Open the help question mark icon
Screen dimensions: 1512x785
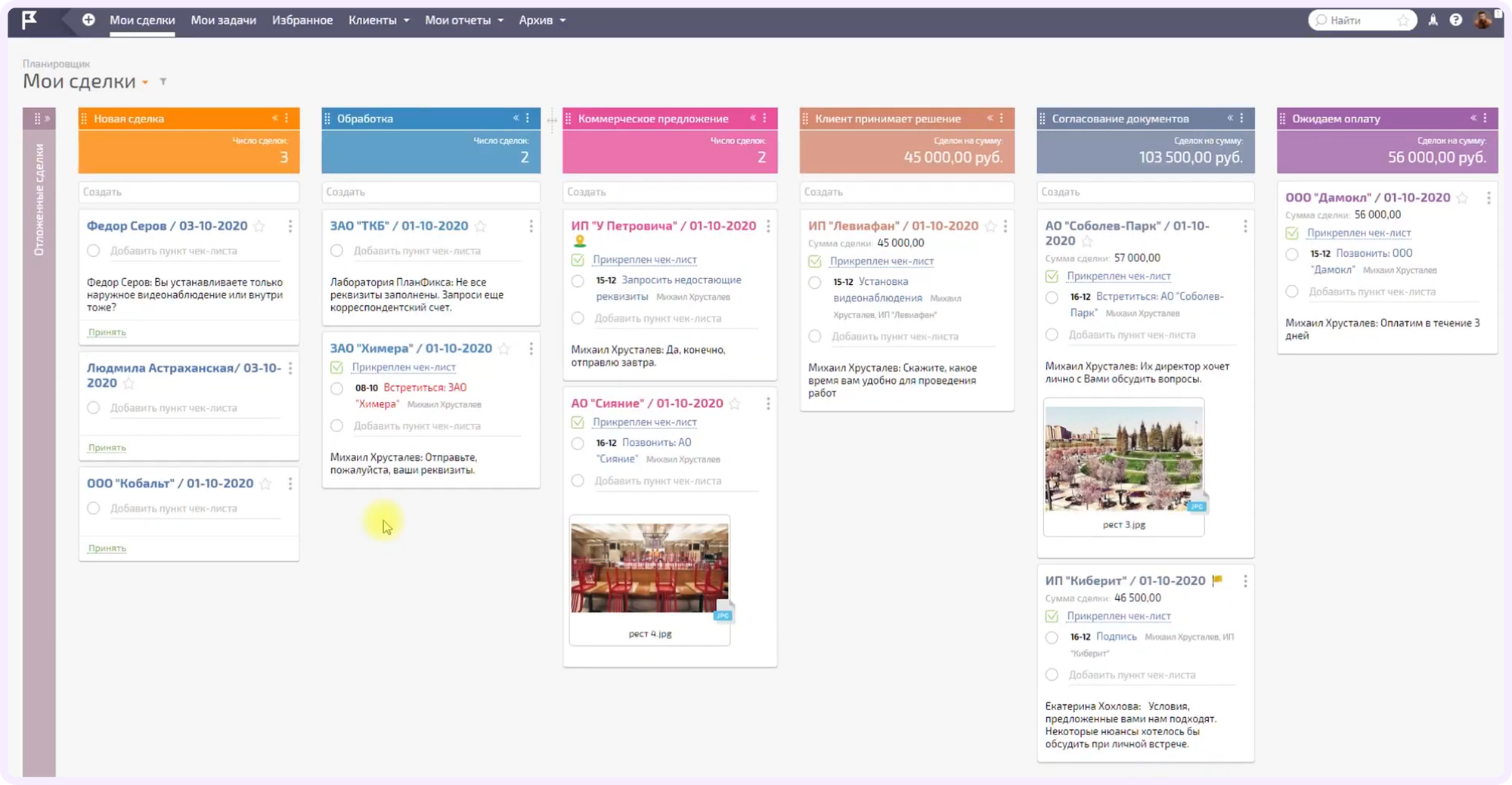(x=1456, y=20)
